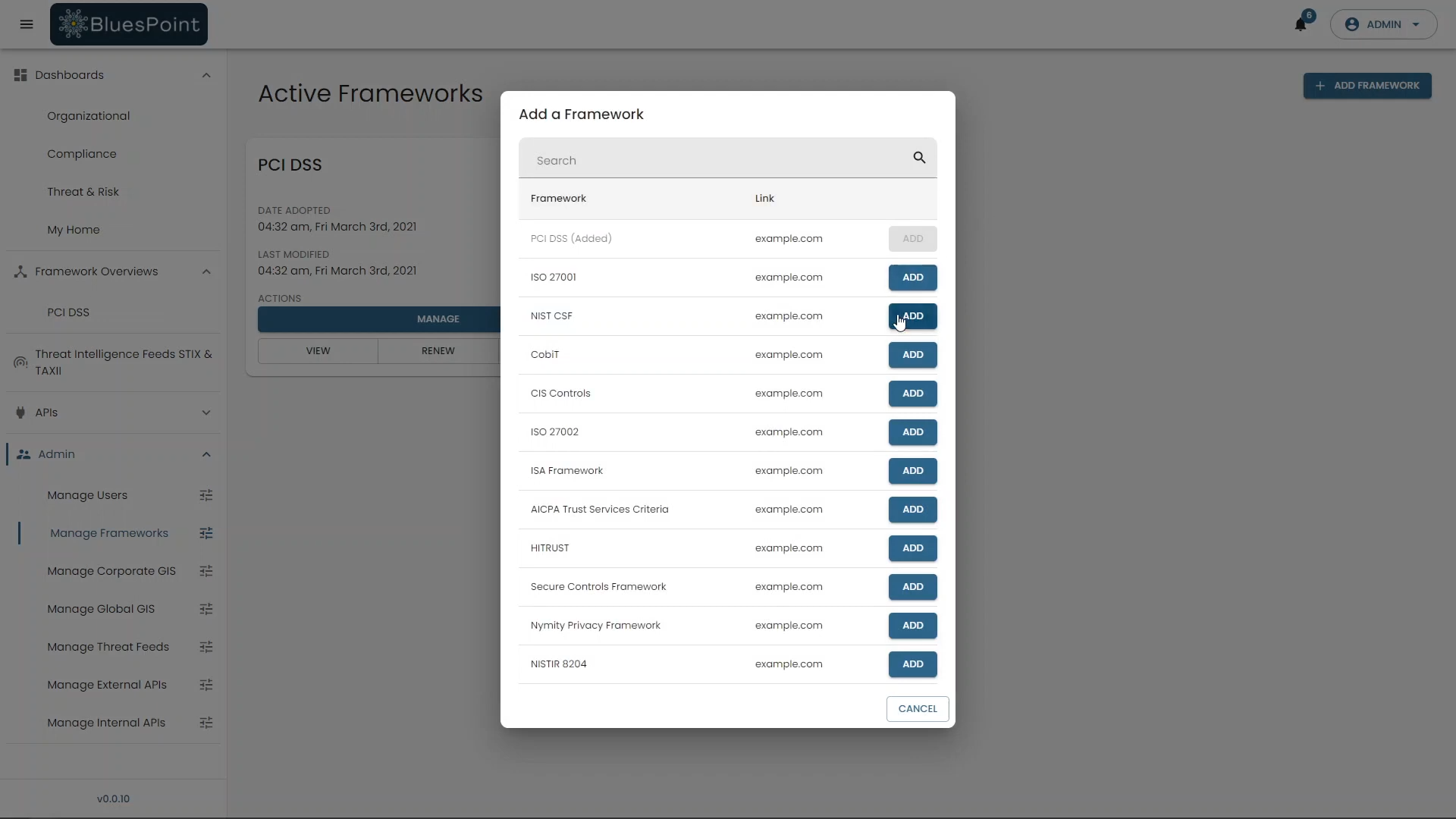Click the user avatar icon beside ADMIN
Viewport: 1456px width, 819px height.
(1351, 24)
